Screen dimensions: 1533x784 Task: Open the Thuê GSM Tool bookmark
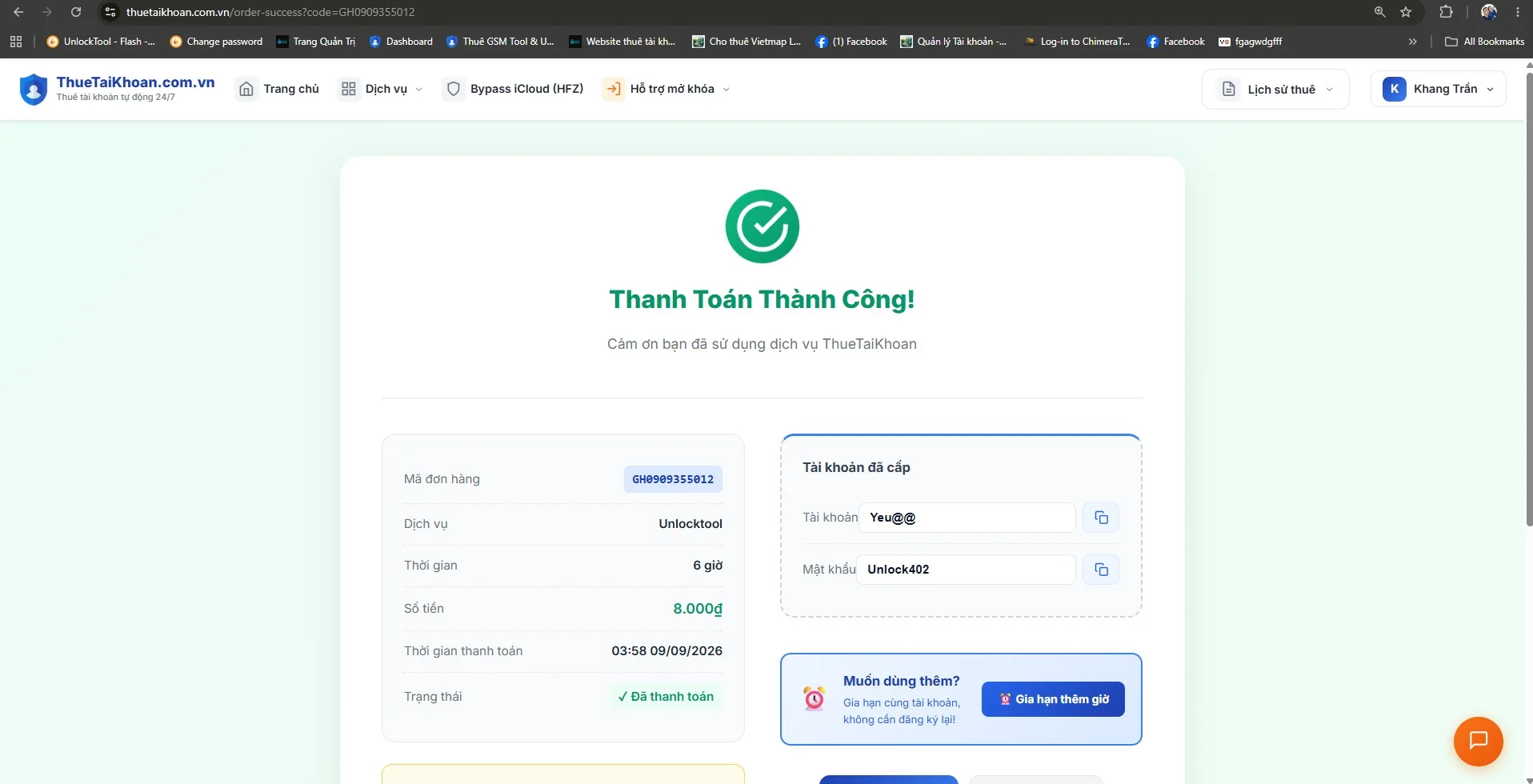click(500, 42)
